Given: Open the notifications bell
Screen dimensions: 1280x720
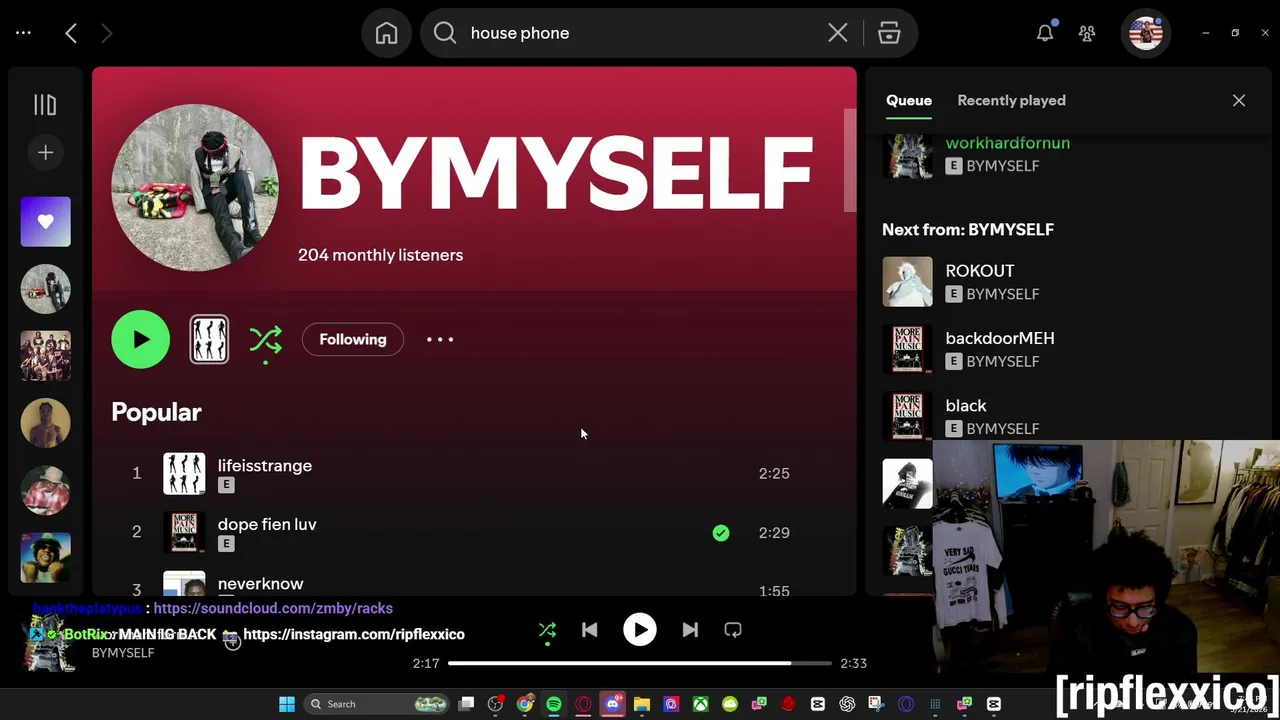Looking at the screenshot, I should click(x=1045, y=33).
